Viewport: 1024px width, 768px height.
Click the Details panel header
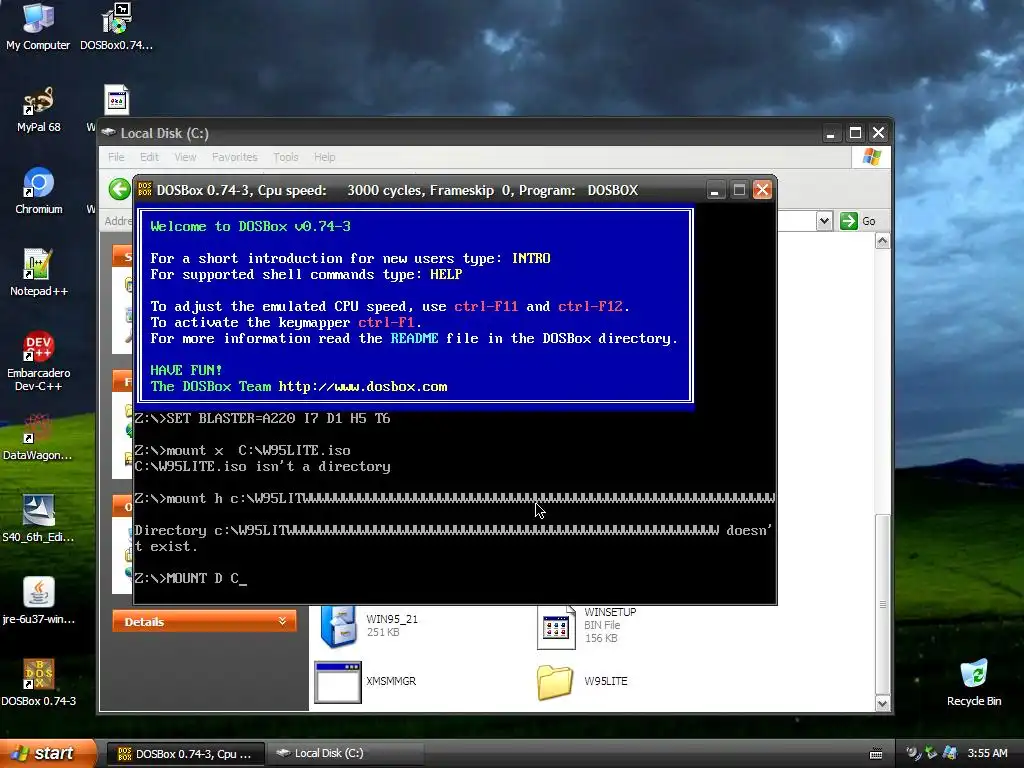(x=204, y=621)
